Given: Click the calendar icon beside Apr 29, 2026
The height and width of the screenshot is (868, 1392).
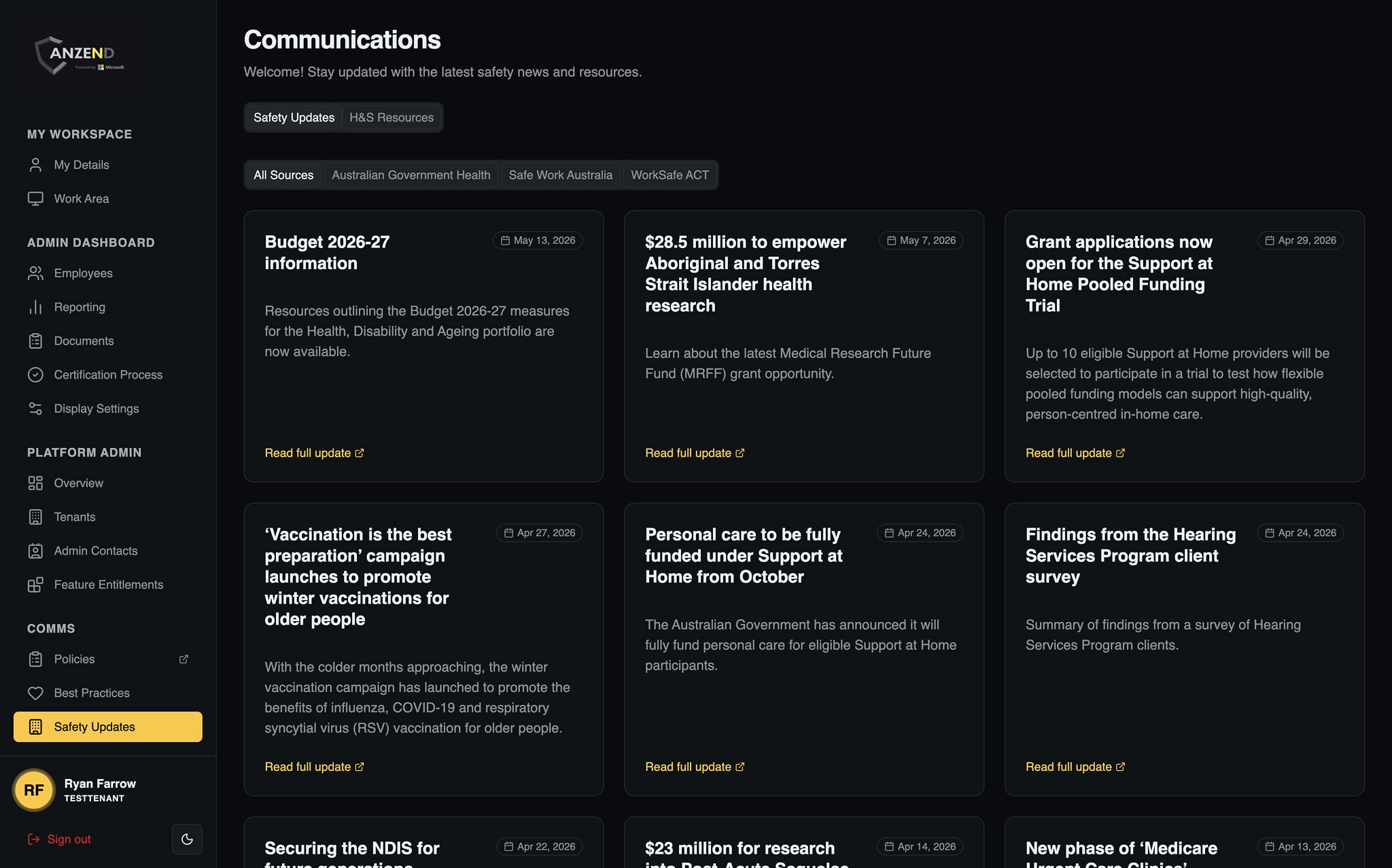Looking at the screenshot, I should [1269, 241].
